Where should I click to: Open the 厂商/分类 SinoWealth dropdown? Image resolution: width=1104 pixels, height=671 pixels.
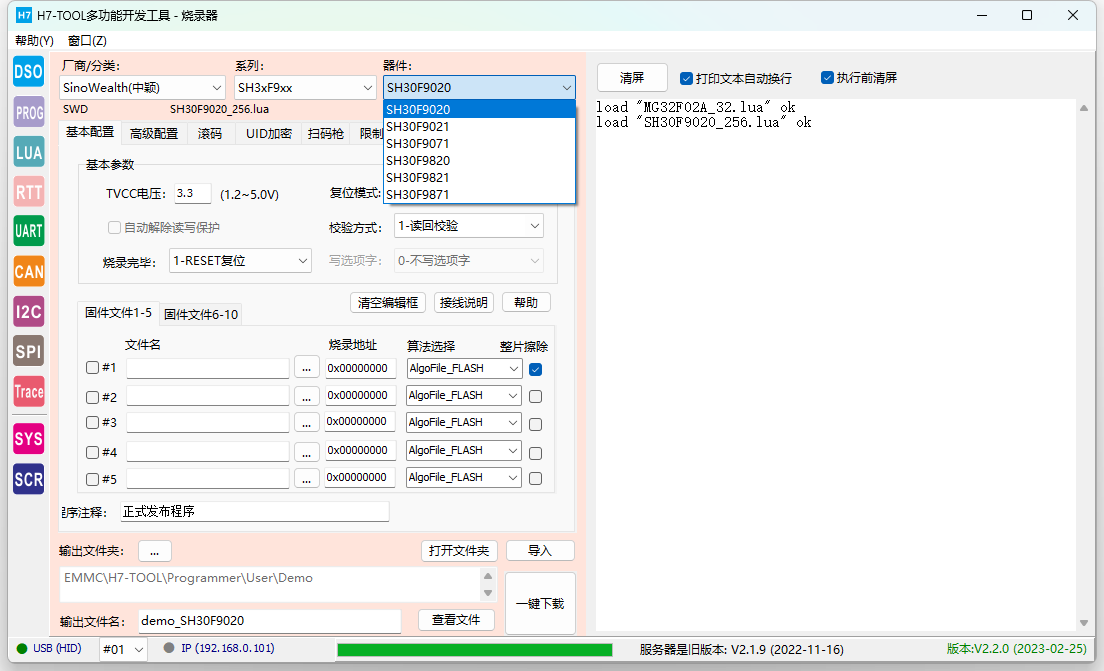(x=142, y=88)
